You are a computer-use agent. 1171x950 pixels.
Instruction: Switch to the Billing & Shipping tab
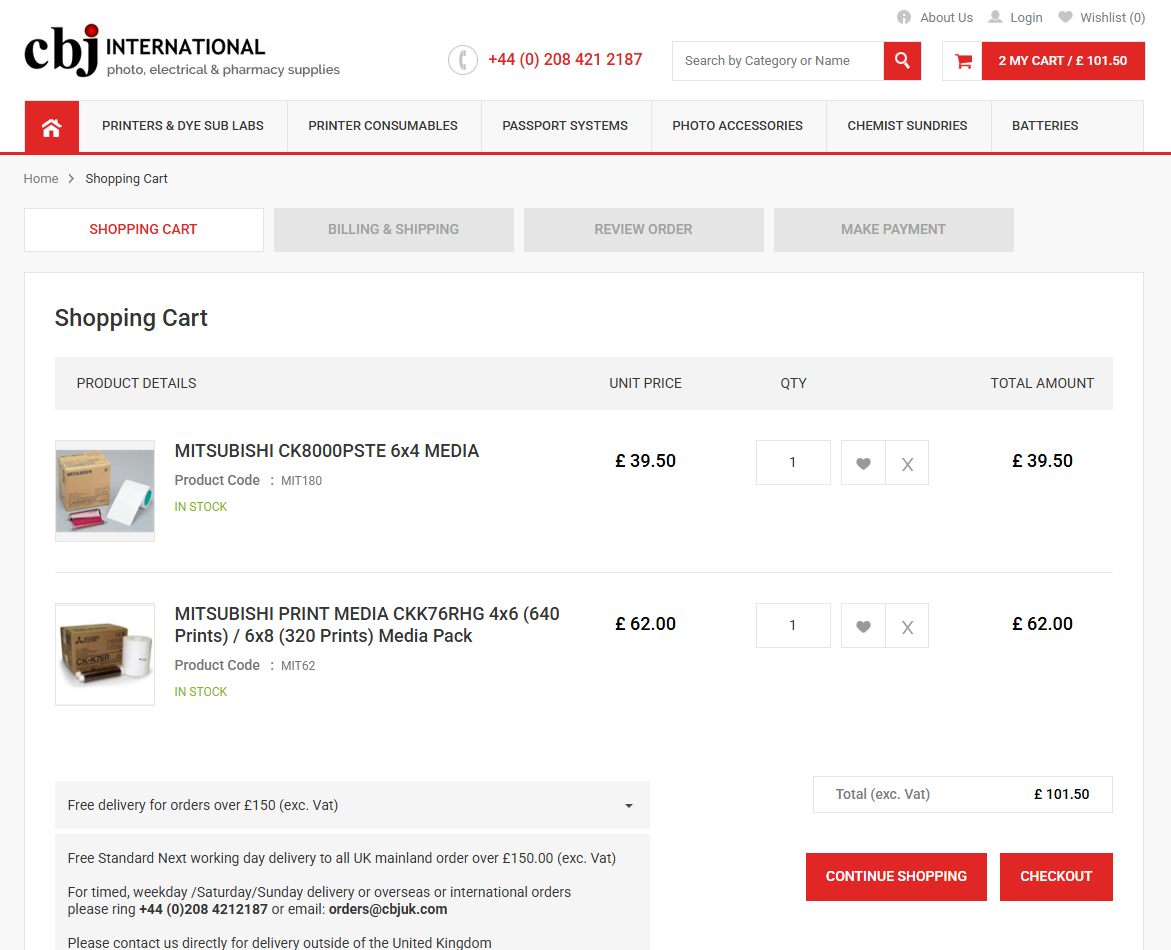(393, 229)
